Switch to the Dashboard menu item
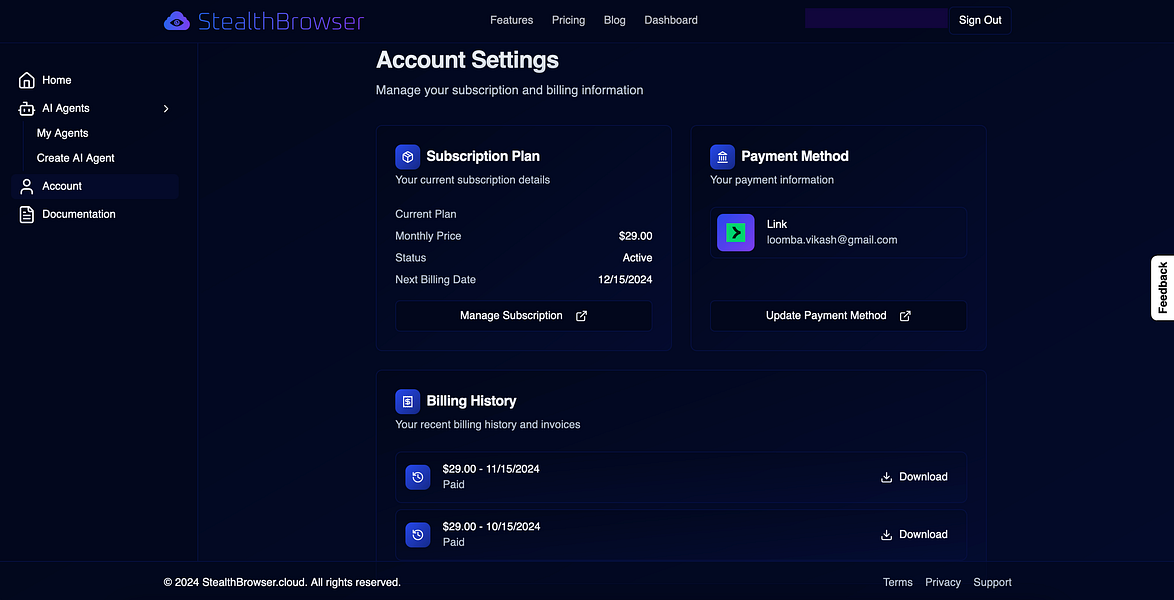The height and width of the screenshot is (600, 1174). point(670,20)
